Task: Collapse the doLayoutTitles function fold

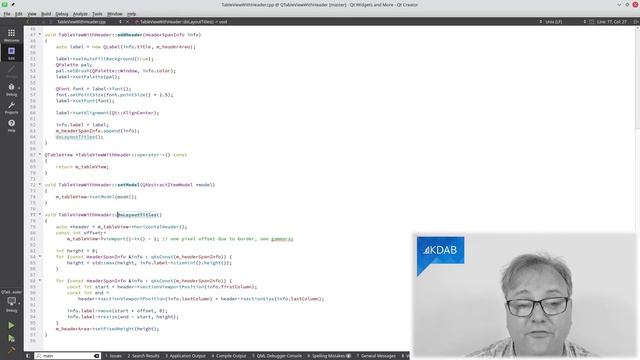Action: (40, 215)
